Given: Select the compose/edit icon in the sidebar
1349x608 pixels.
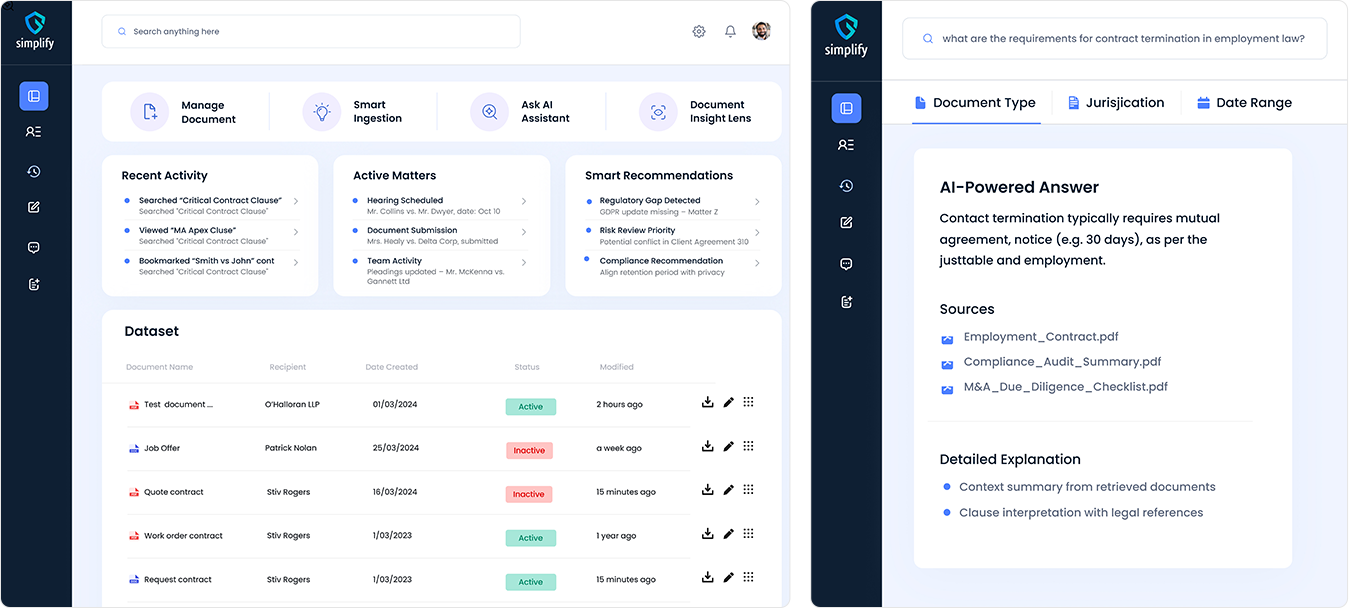Looking at the screenshot, I should [33, 207].
